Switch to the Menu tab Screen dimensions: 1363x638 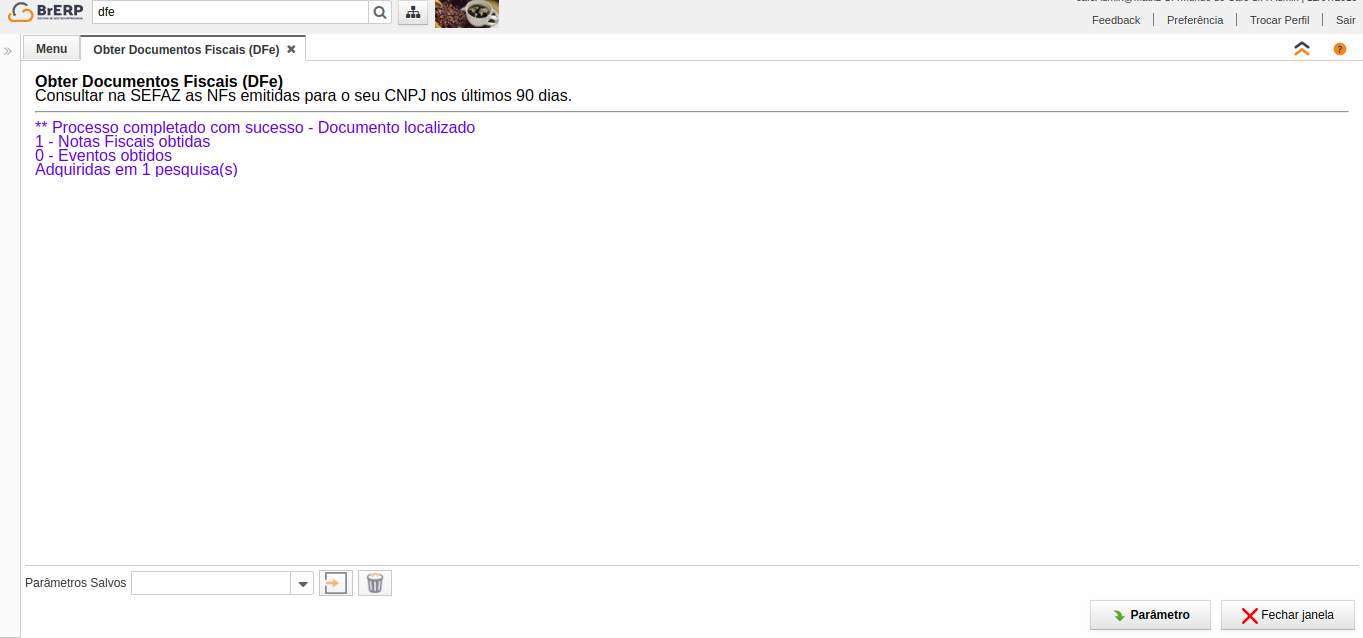click(x=52, y=49)
